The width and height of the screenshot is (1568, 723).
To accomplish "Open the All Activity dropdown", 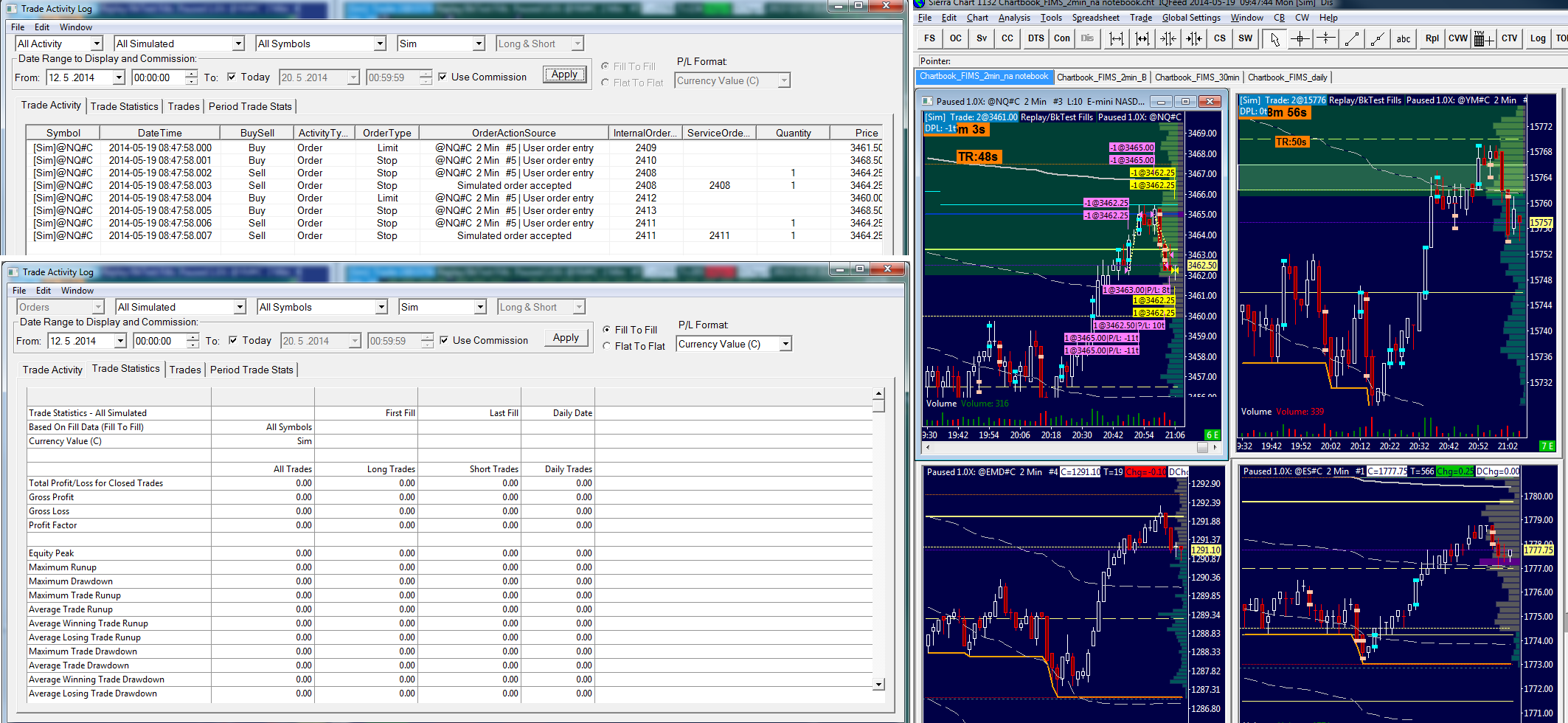I will [97, 44].
